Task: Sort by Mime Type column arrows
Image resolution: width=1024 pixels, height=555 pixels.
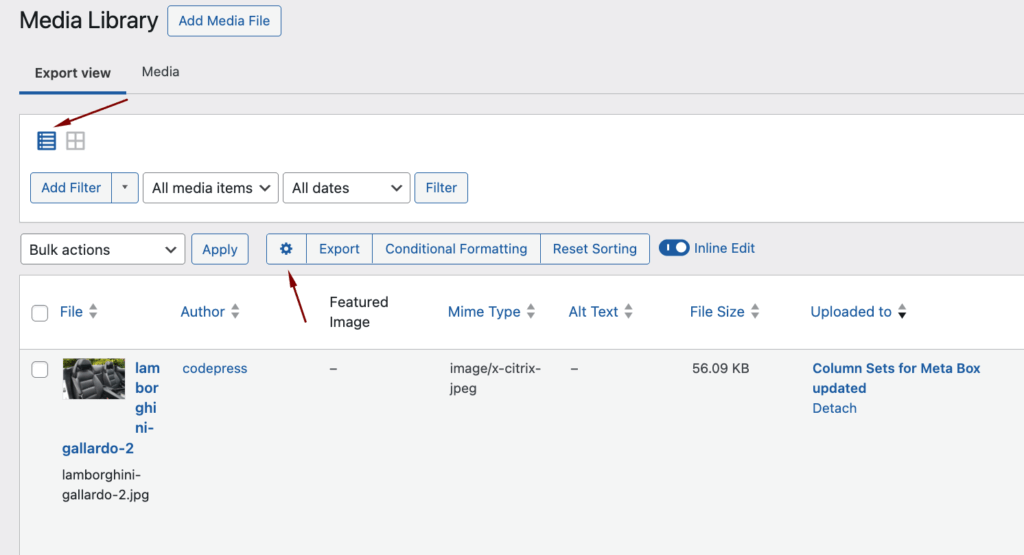Action: (531, 312)
